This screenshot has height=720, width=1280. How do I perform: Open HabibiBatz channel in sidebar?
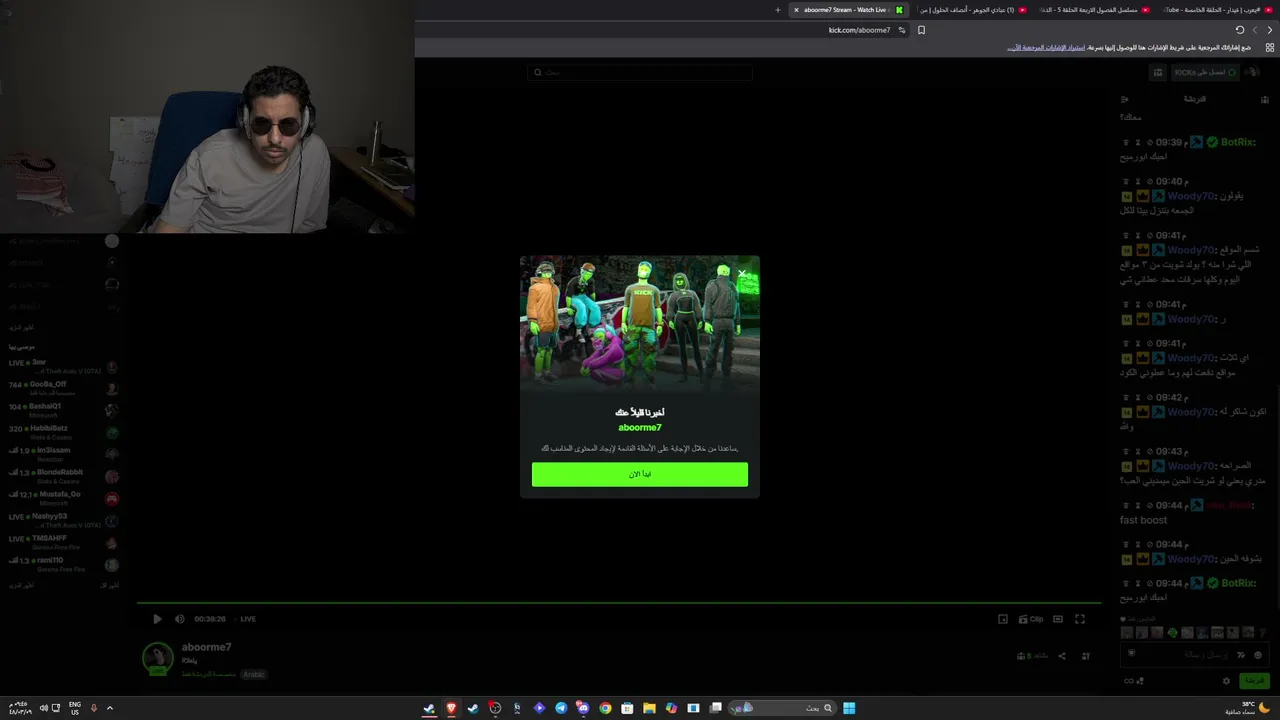[64, 432]
